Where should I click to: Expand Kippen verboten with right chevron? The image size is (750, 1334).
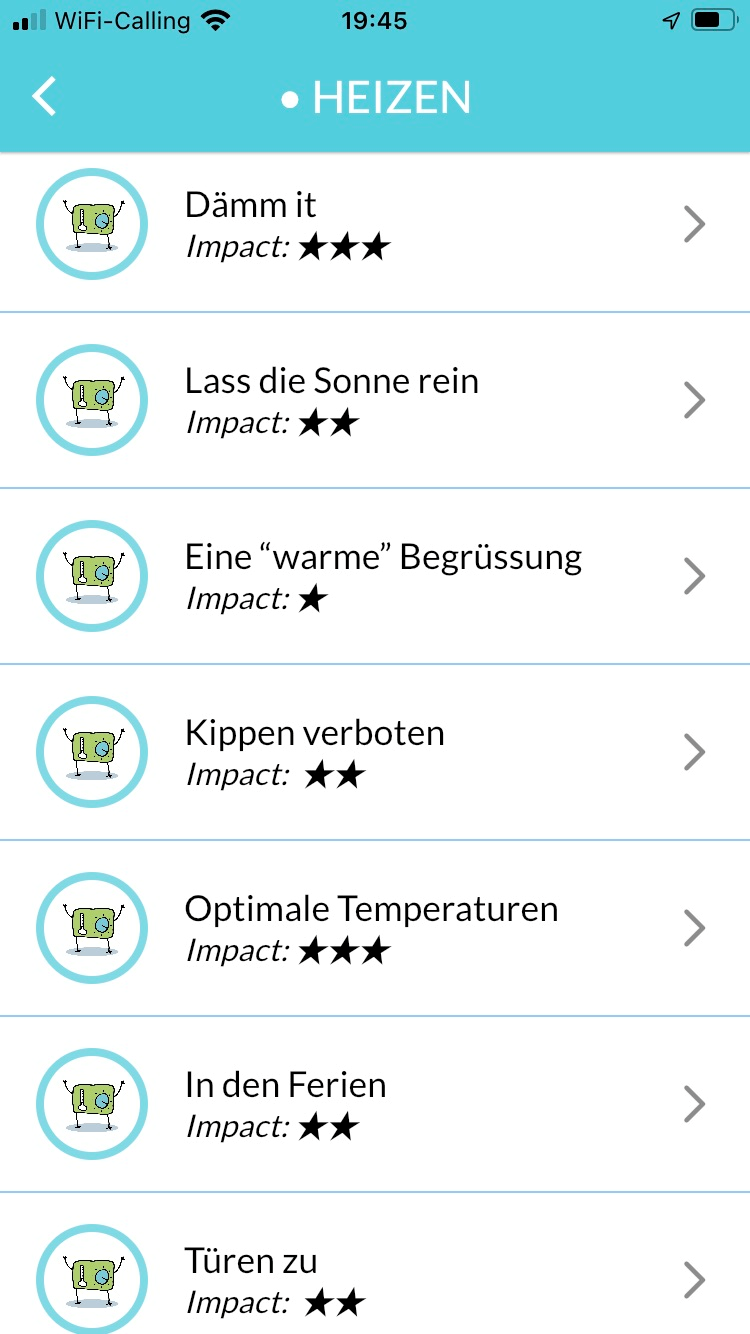tap(694, 752)
